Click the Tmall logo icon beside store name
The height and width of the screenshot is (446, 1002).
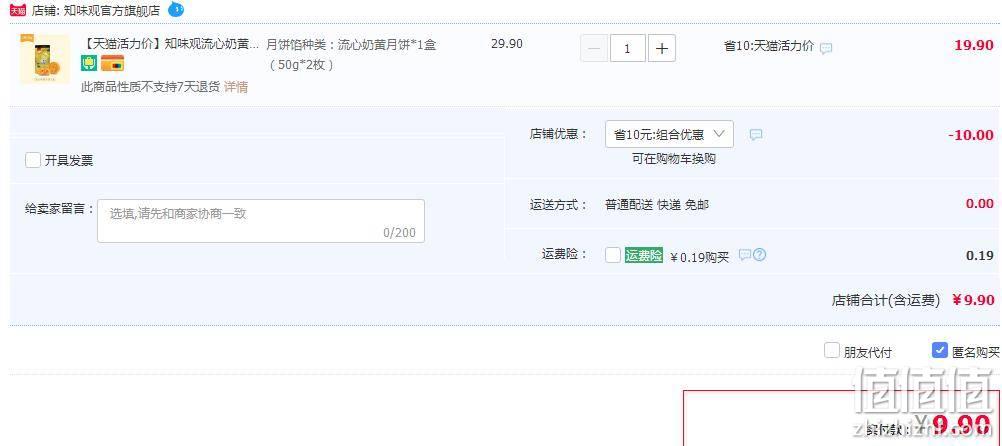click(18, 10)
